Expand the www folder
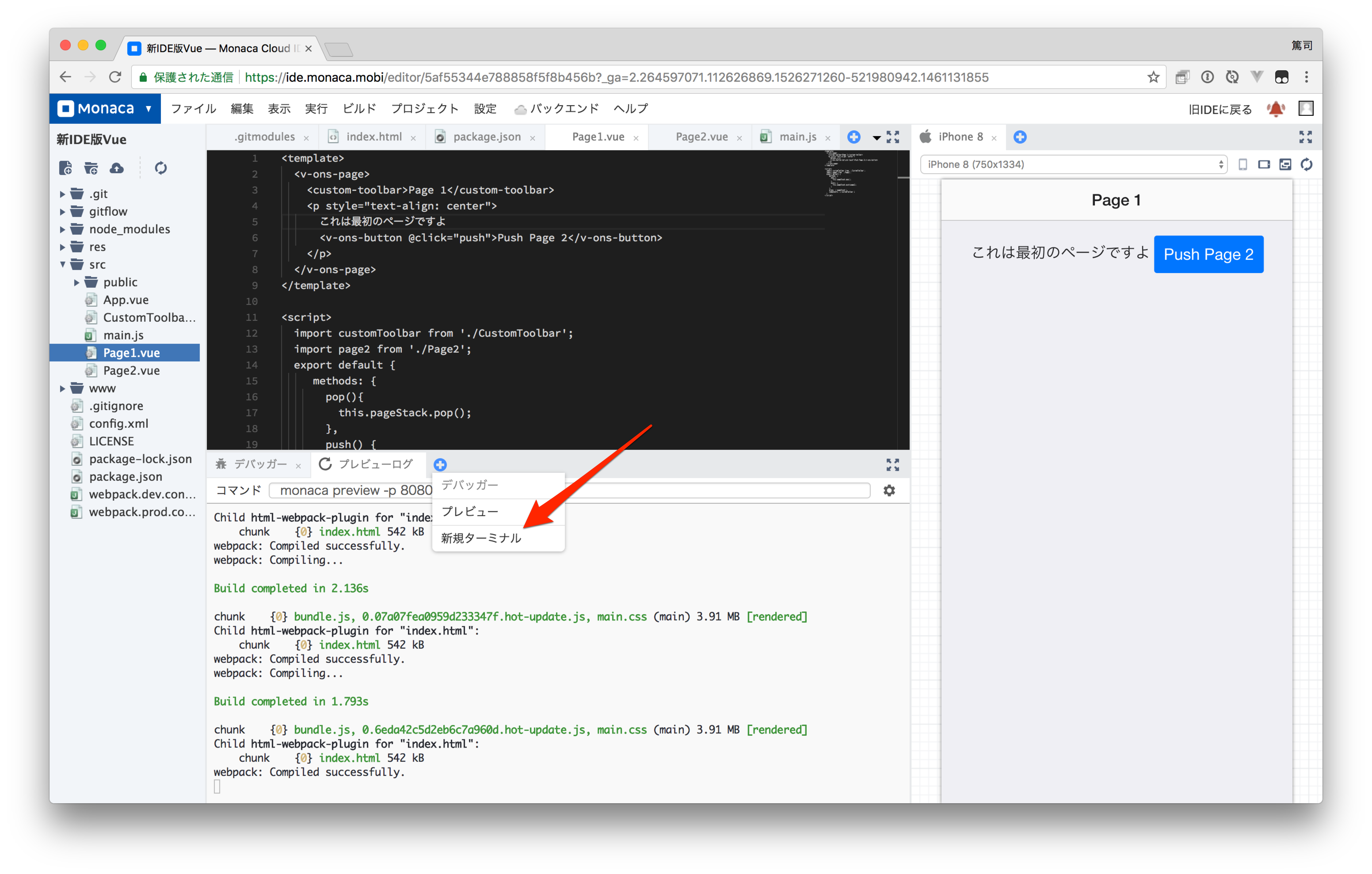This screenshot has width=1372, height=874. click(x=62, y=389)
